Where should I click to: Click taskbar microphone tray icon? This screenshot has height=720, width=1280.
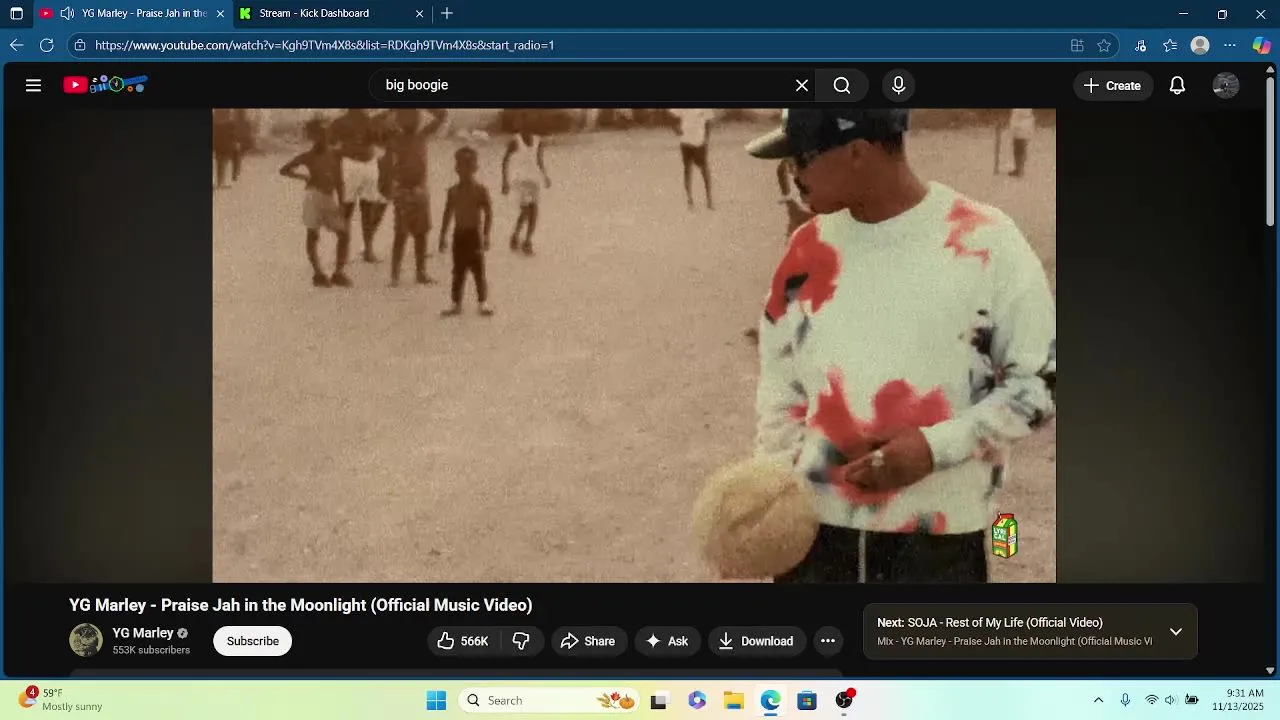[x=1125, y=700]
